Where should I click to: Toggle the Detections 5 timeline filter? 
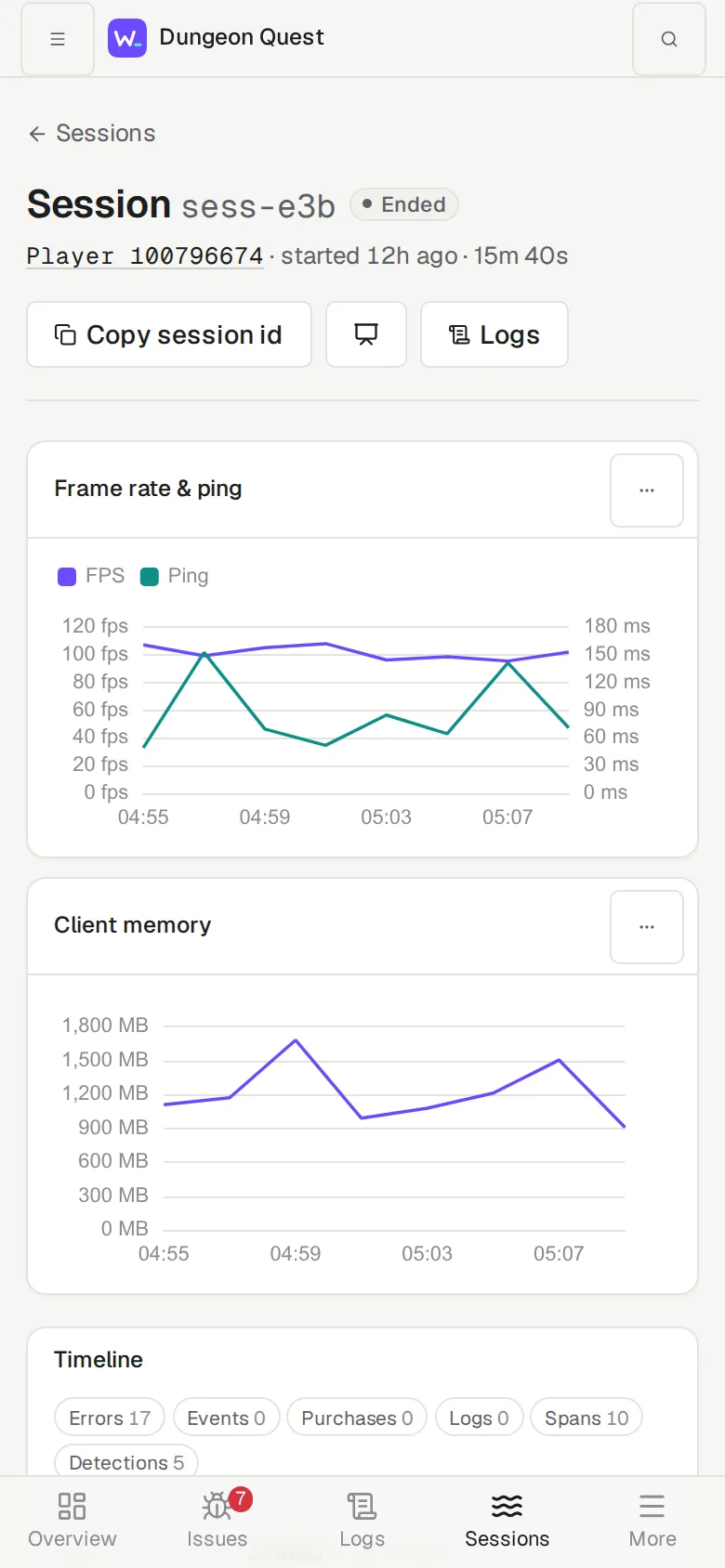[x=126, y=1462]
